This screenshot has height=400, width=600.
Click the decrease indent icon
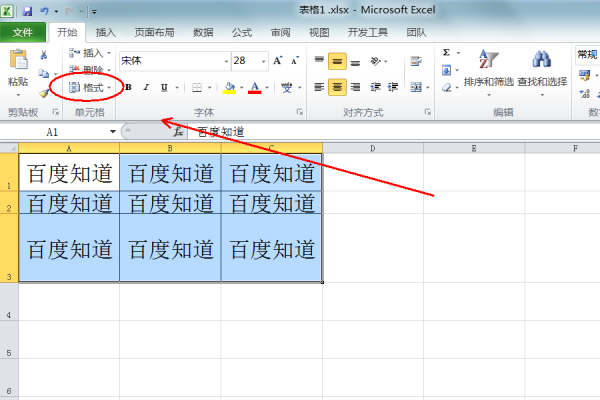click(x=375, y=87)
